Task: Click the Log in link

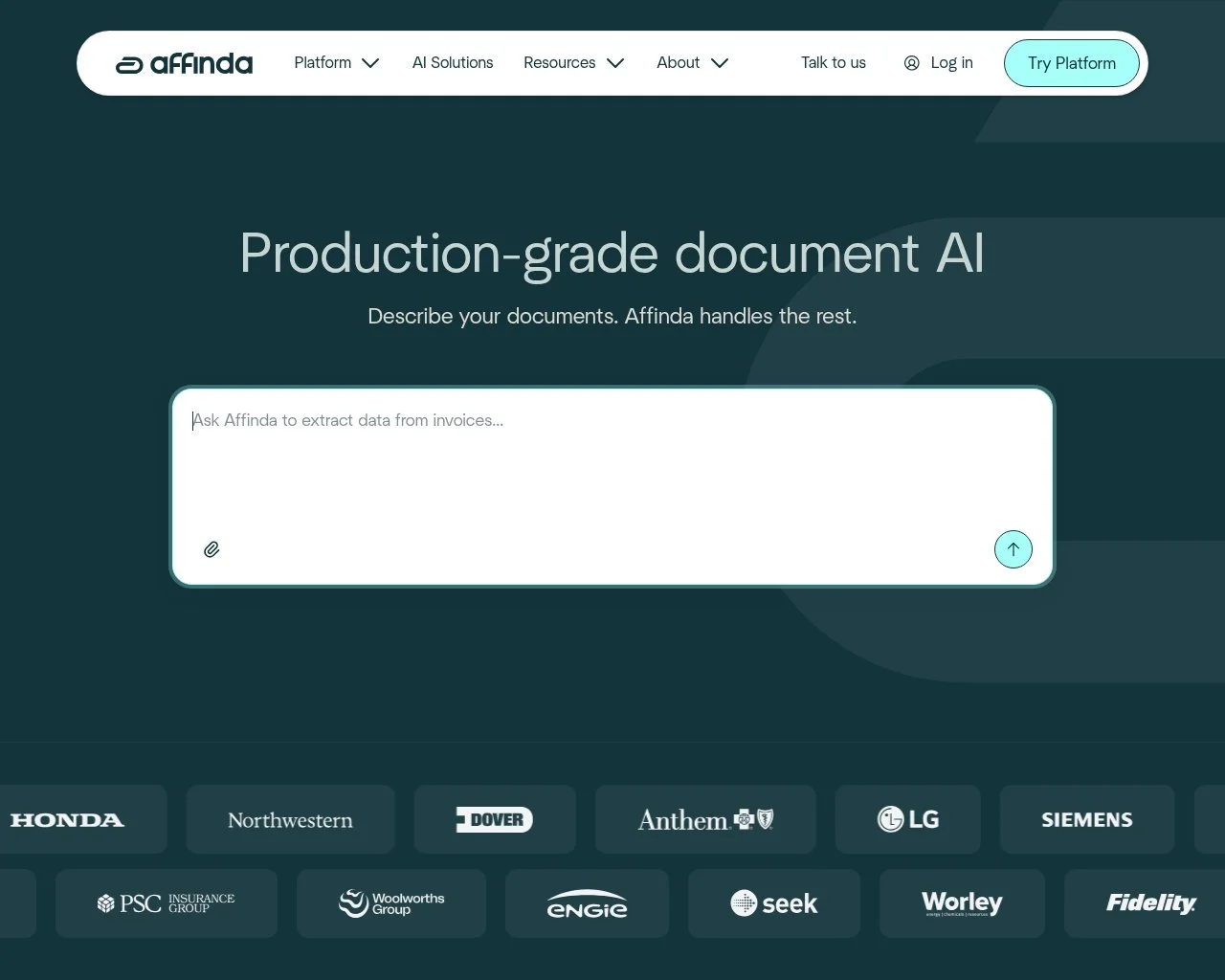Action: pos(951,63)
